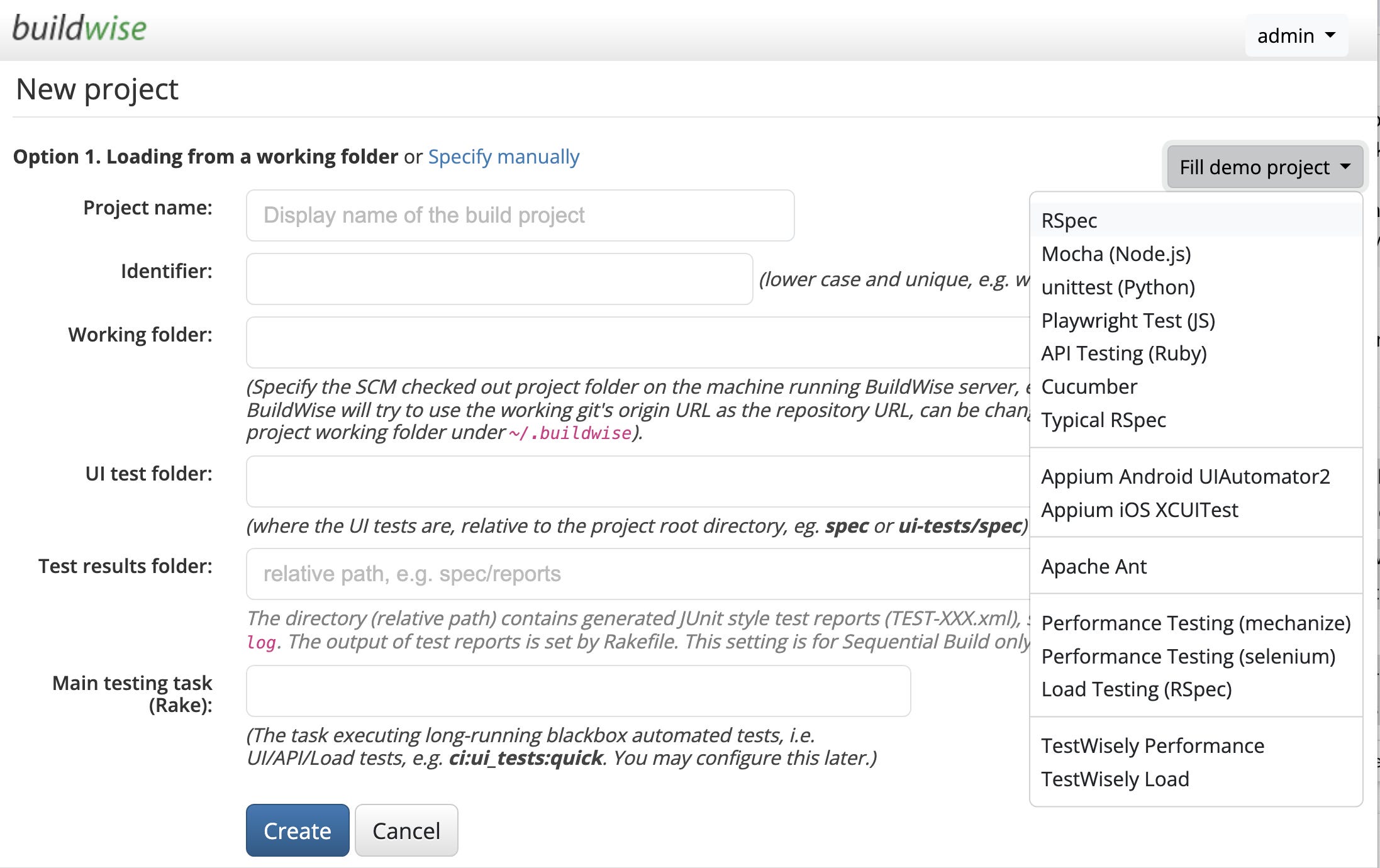Select Performance Testing (selenium) option
This screenshot has width=1380, height=868.
pos(1188,657)
